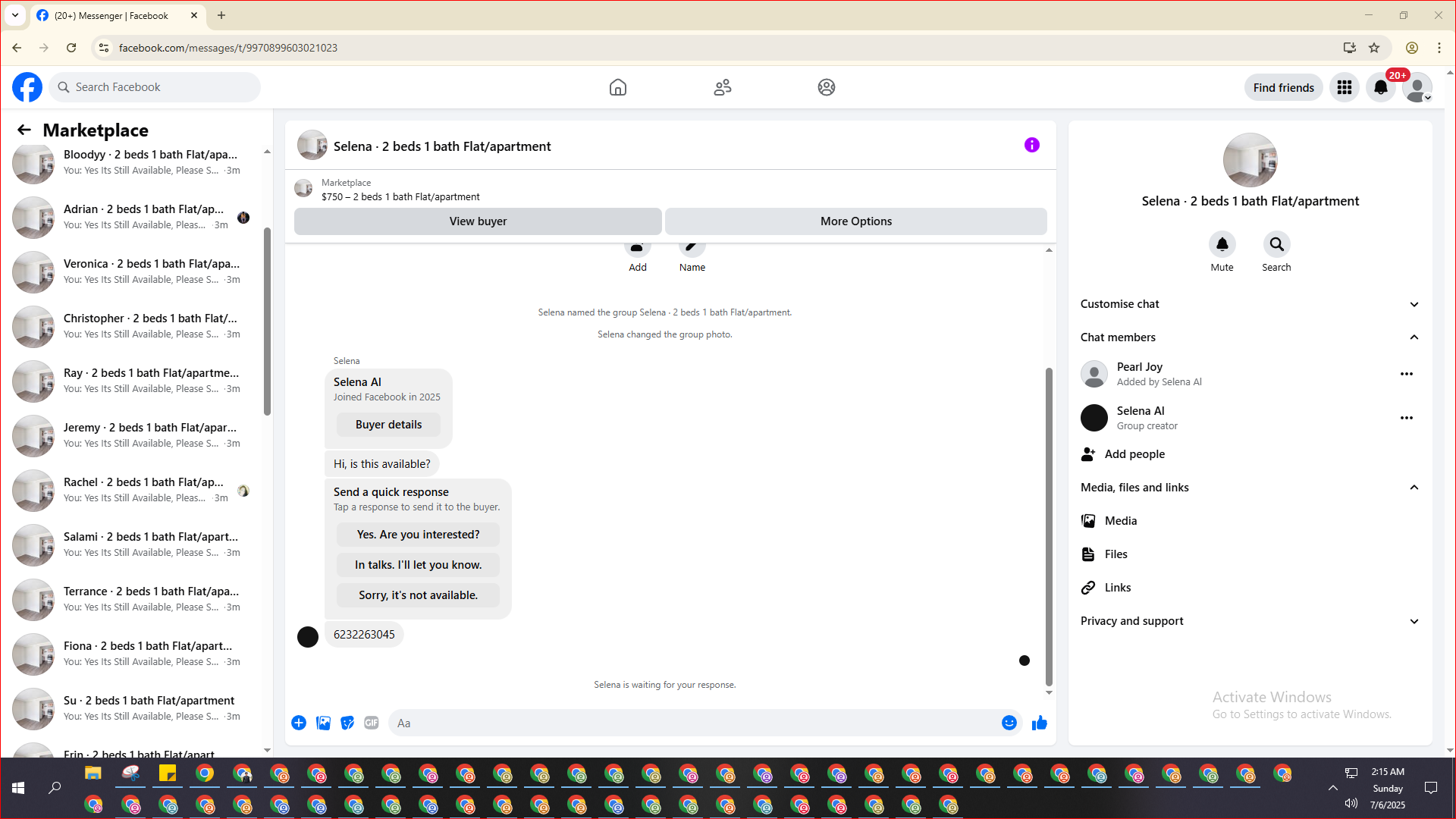Click the GIF picker icon
The width and height of the screenshot is (1456, 819).
(x=371, y=723)
